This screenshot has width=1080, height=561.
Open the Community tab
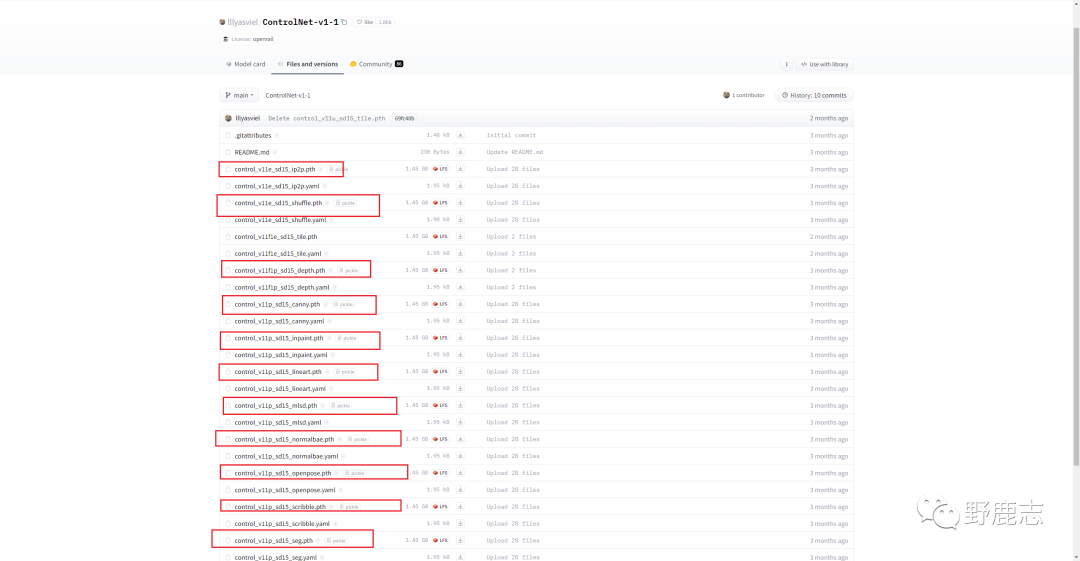[x=376, y=64]
